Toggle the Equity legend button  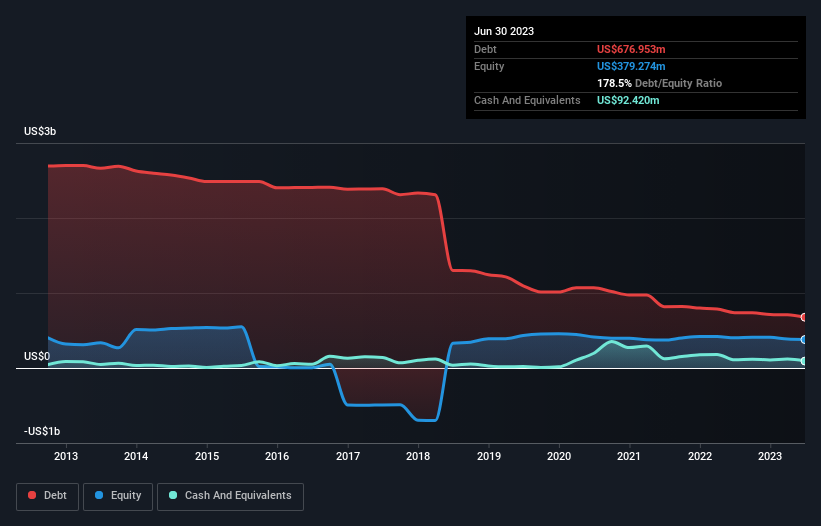(118, 496)
